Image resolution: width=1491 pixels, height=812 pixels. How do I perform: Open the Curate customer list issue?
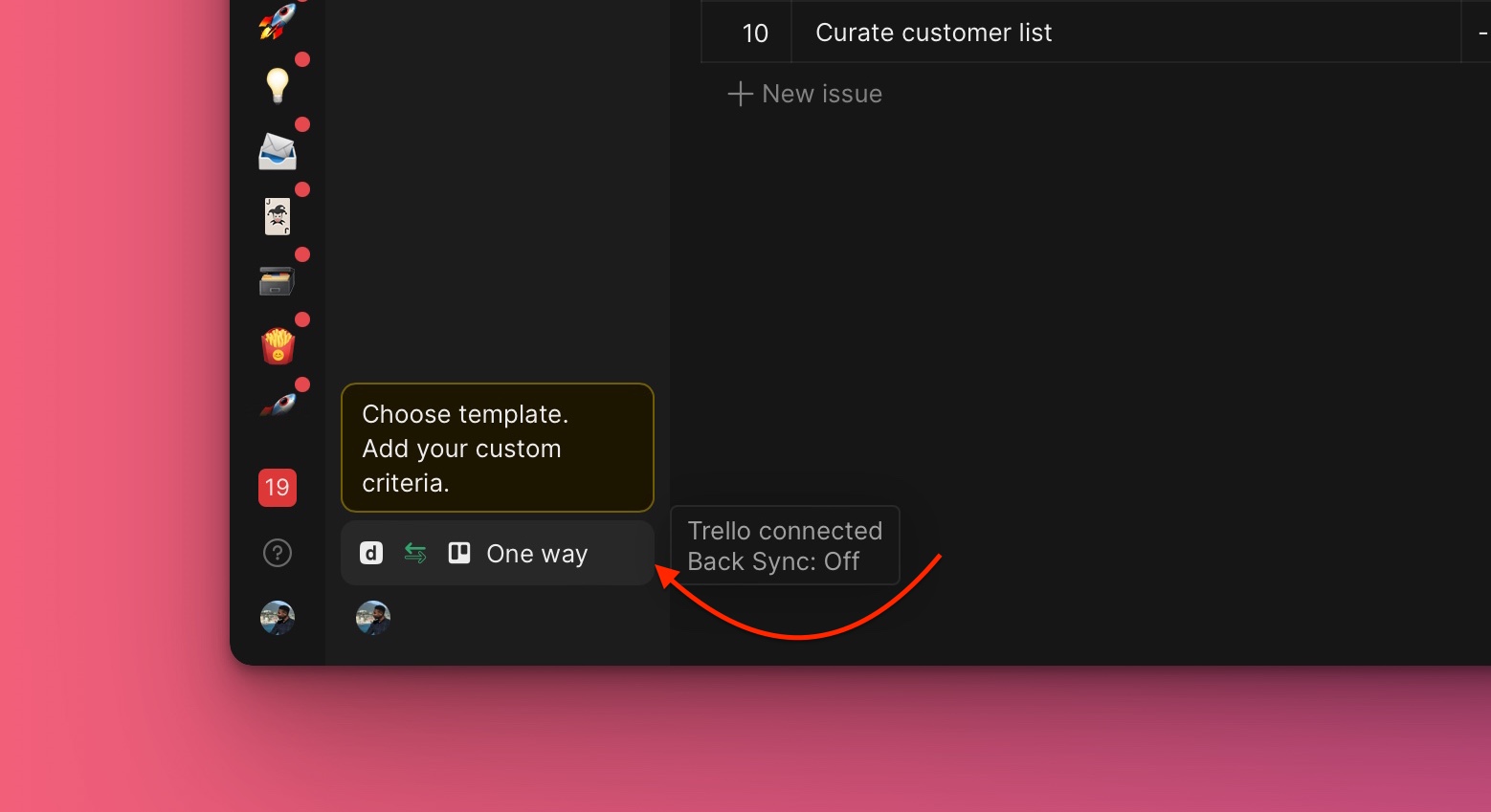click(933, 33)
